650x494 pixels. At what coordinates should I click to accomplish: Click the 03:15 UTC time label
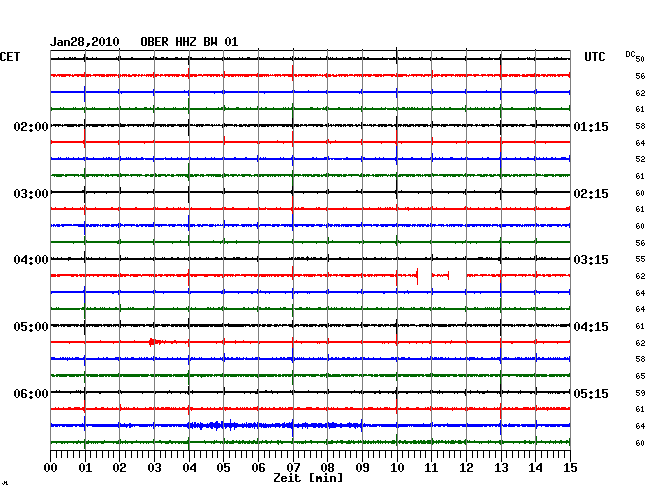(591, 260)
